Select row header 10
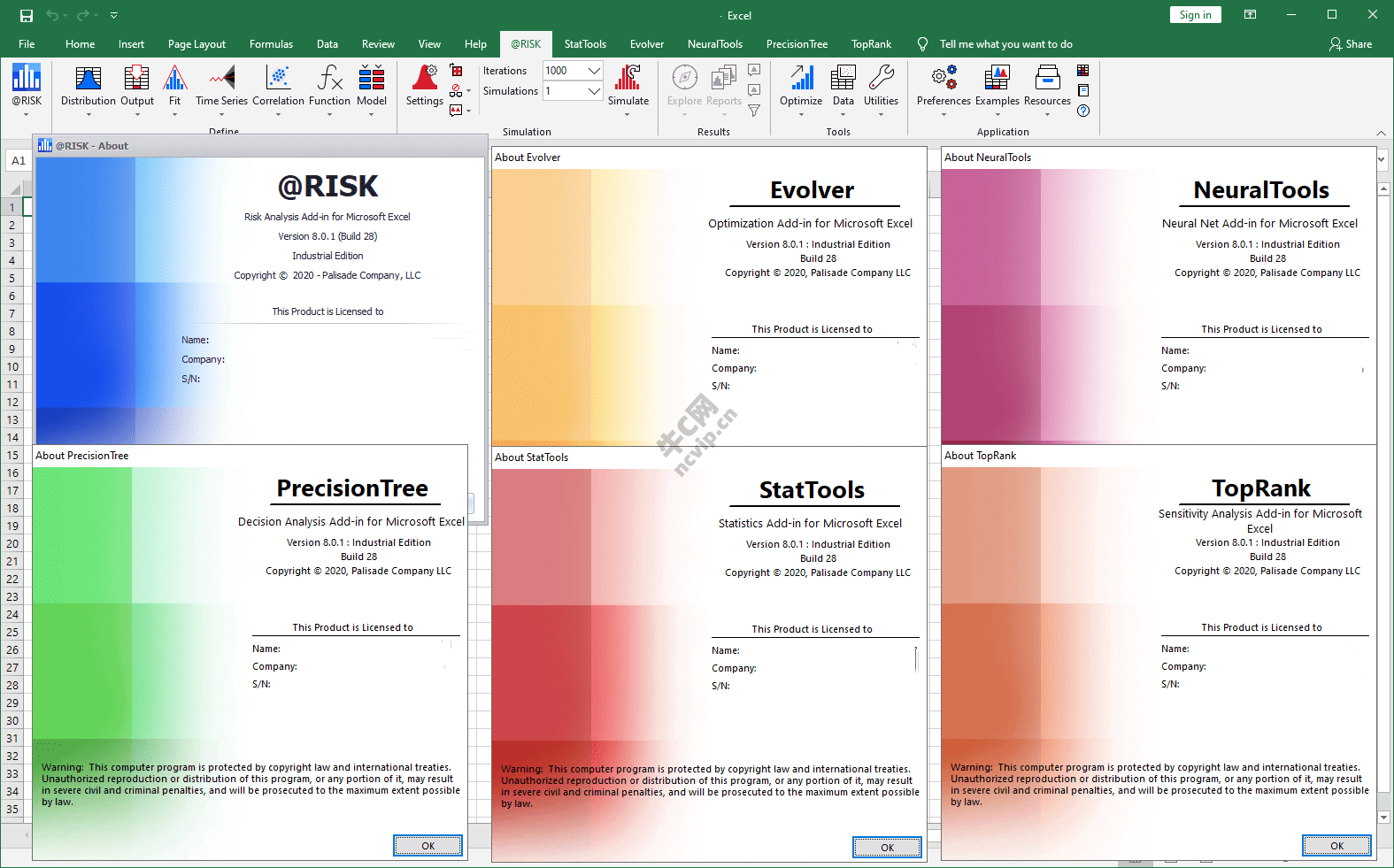 point(12,366)
